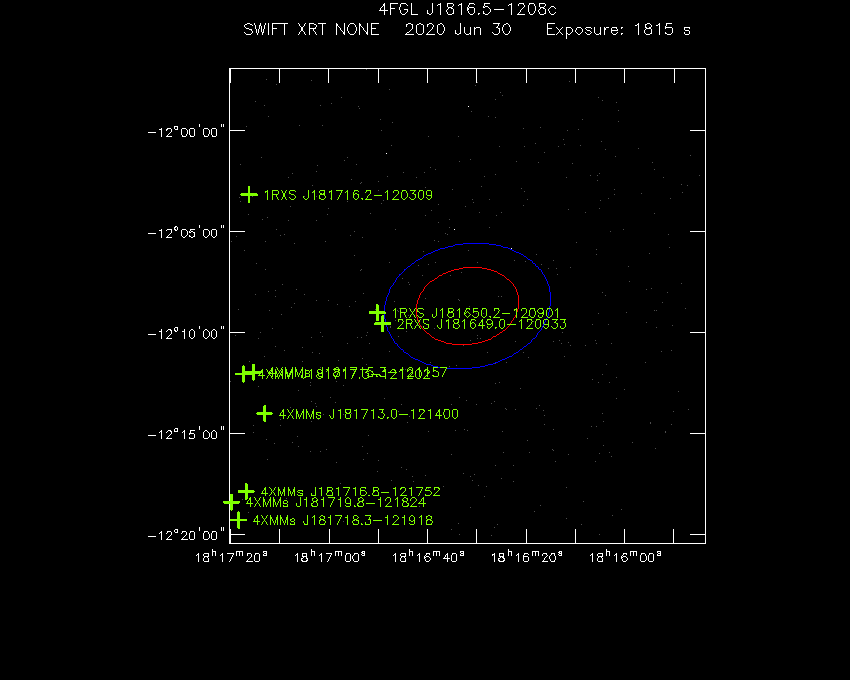Viewport: 850px width, 680px height.
Task: Click the source label 1RXS J181650.2-120901
Action: (x=475, y=313)
